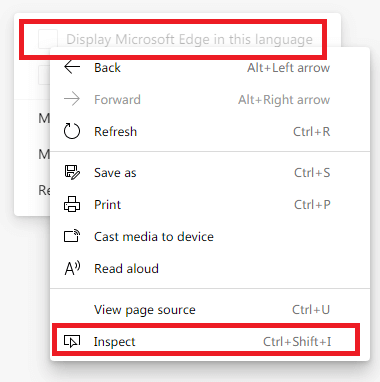Image resolution: width=380 pixels, height=382 pixels.
Task: Click the Read aloud 'A' speaker icon
Action: tap(72, 268)
